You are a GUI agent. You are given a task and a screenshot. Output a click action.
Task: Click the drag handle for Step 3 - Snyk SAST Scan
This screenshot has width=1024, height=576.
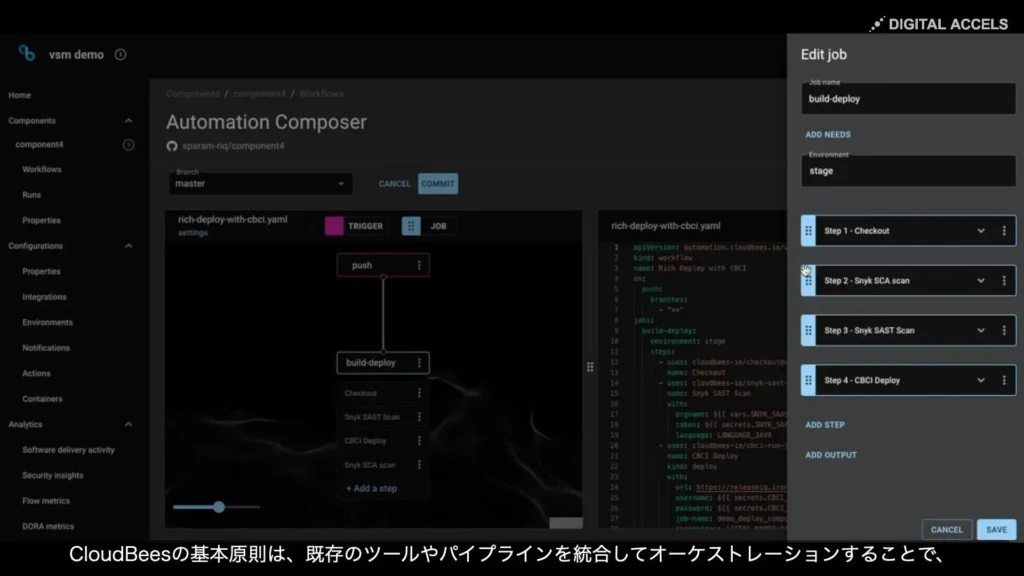point(808,330)
